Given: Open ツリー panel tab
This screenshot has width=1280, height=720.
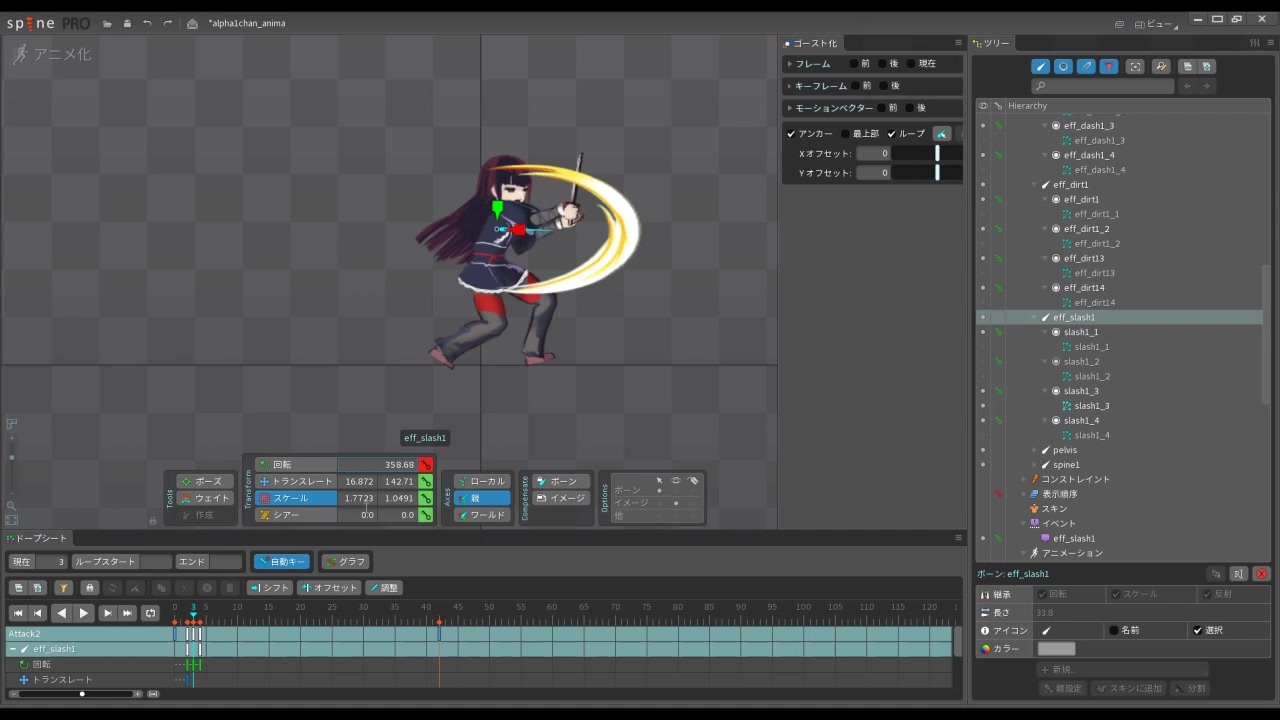Looking at the screenshot, I should (x=992, y=43).
